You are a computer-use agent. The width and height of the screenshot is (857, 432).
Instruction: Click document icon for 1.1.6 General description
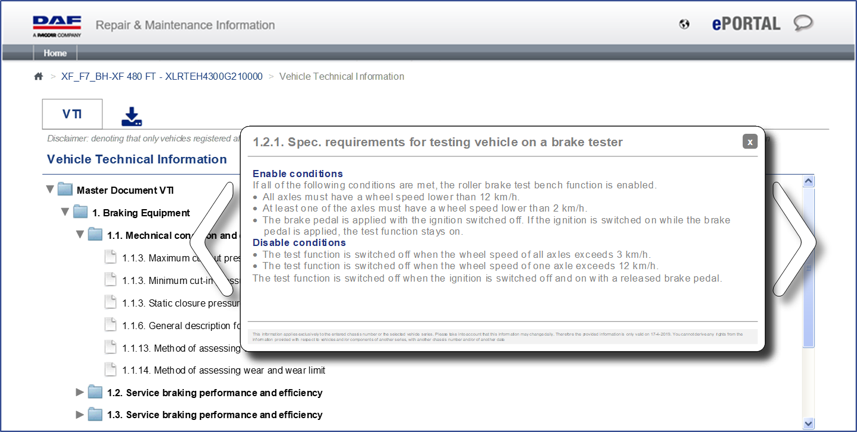[111, 325]
